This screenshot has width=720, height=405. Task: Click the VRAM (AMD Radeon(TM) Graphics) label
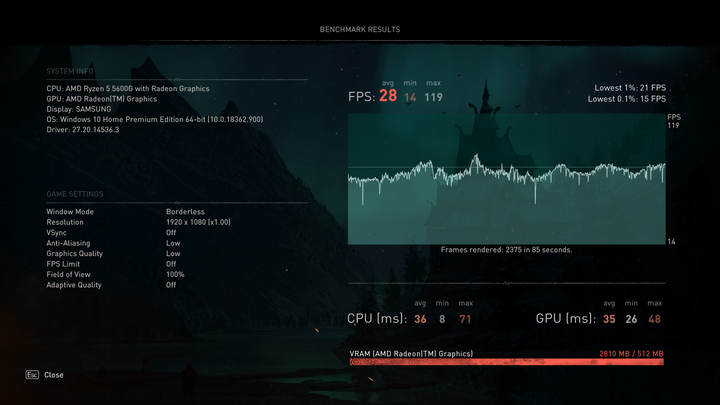point(411,354)
